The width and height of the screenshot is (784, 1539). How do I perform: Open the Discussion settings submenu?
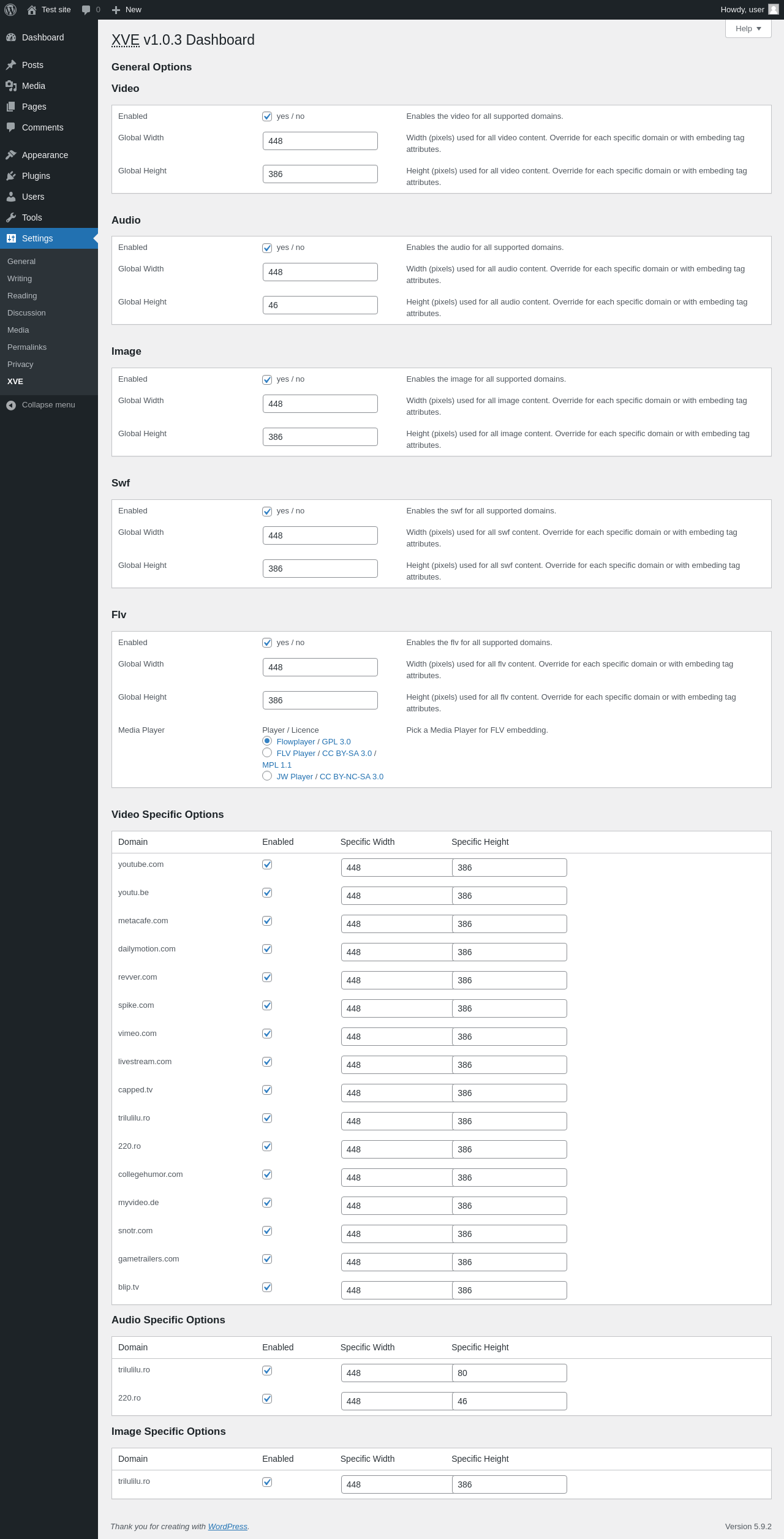(26, 313)
